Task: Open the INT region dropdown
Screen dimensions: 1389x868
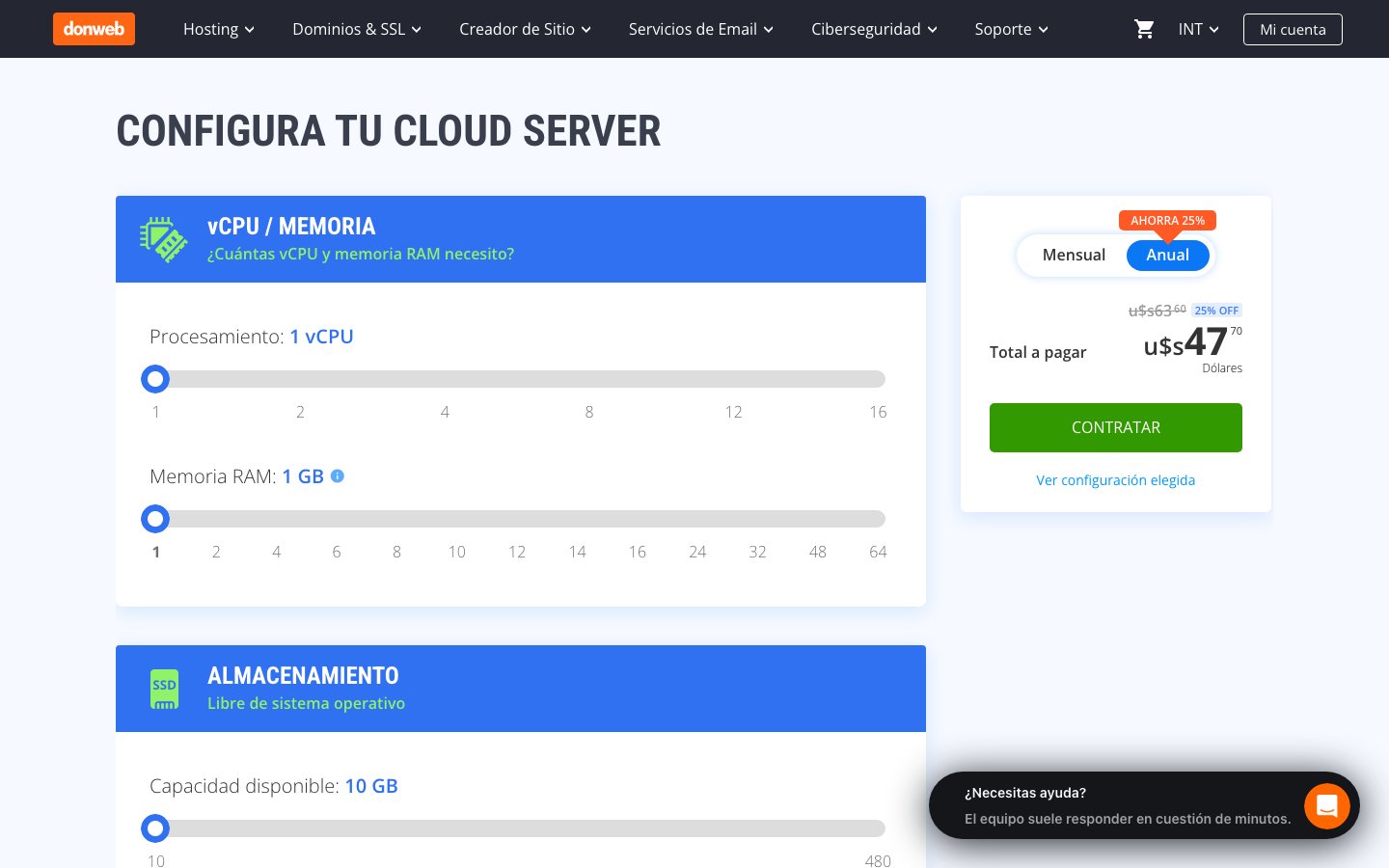Action: click(1198, 29)
